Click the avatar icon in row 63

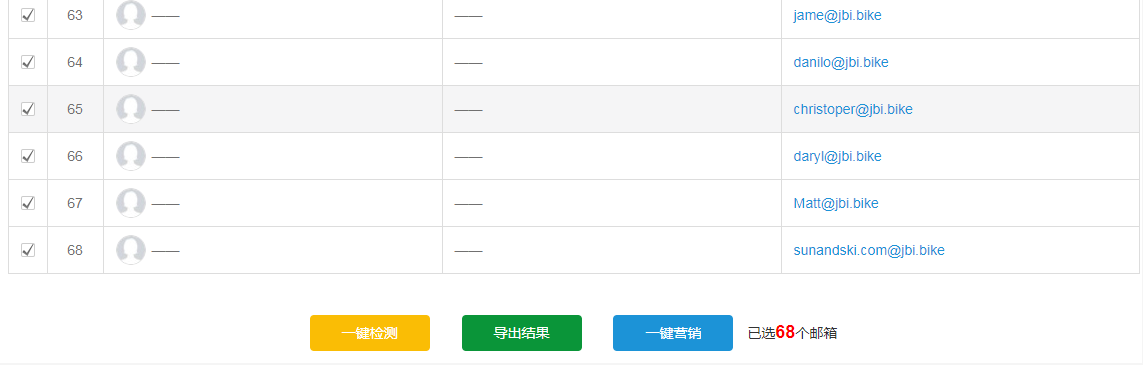pos(130,15)
